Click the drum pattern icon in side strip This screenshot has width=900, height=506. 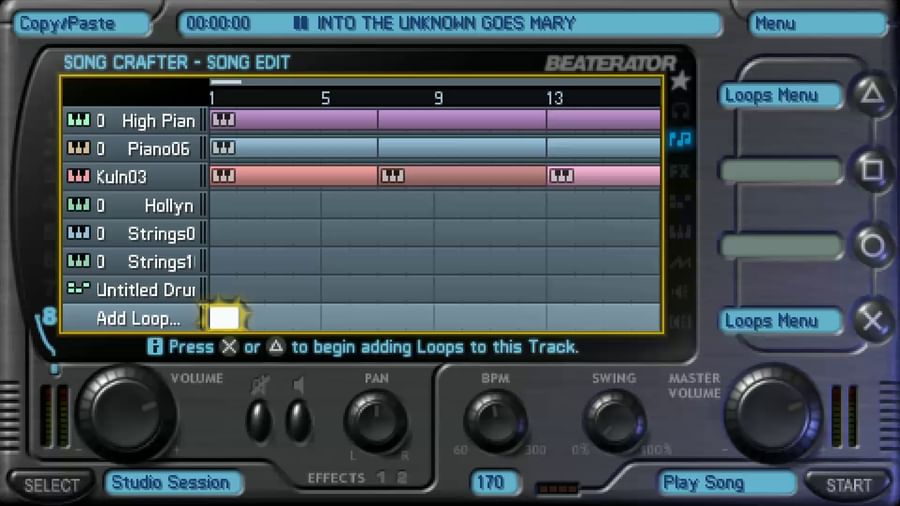coord(680,202)
